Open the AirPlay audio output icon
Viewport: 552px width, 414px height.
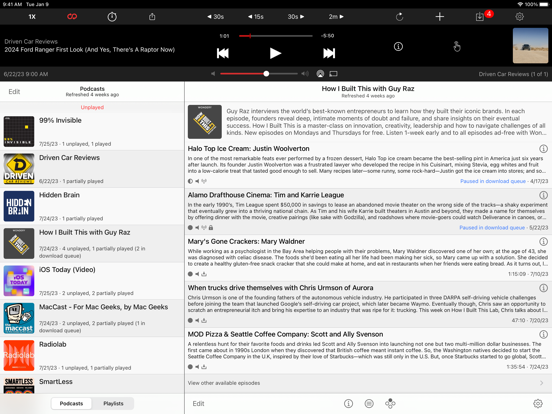tap(320, 74)
